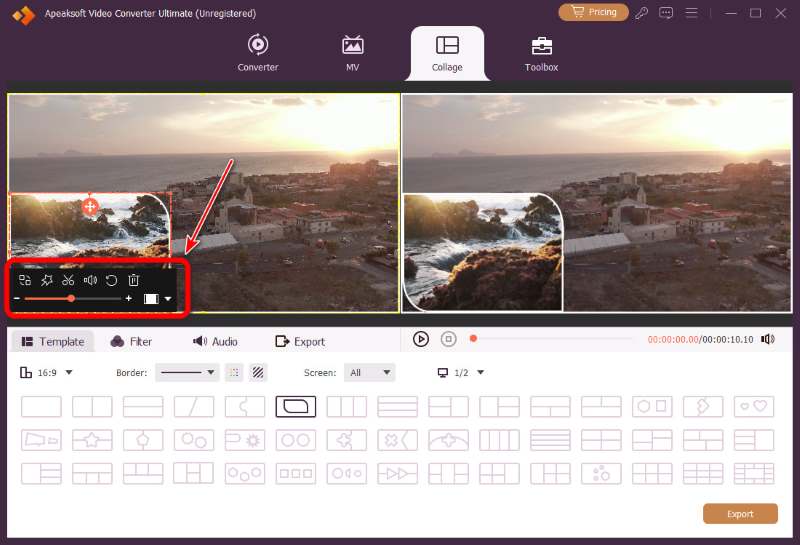Switch to the Filter tab
Image resolution: width=800 pixels, height=545 pixels.
[131, 341]
